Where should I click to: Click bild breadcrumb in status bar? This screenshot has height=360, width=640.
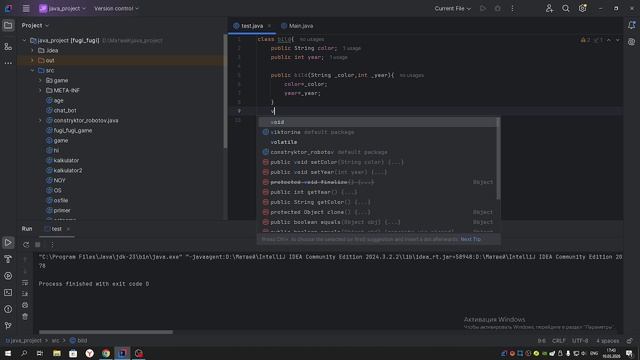tap(78, 340)
